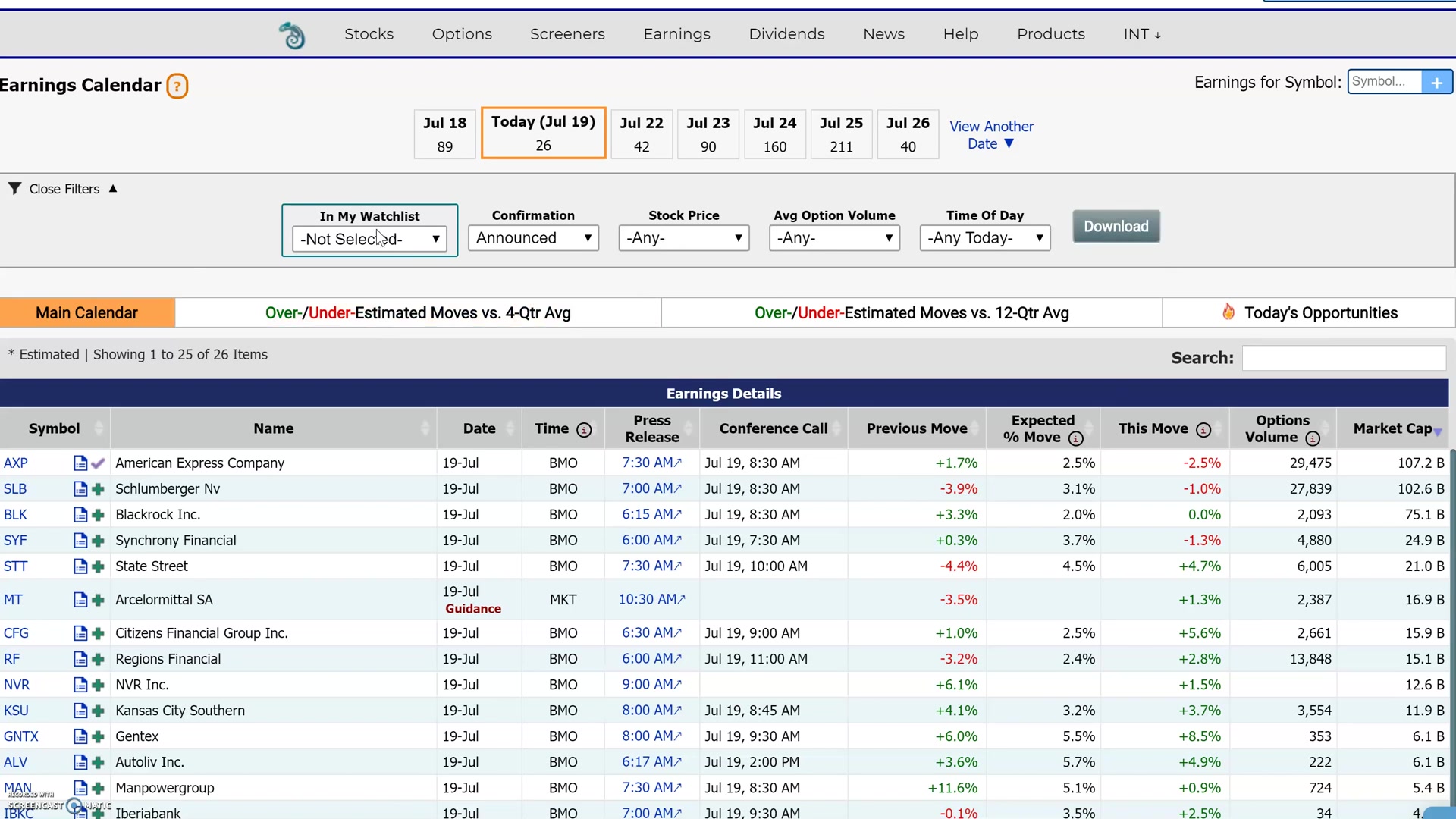This screenshot has width=1456, height=819.
Task: Click the Time column info icon
Action: click(584, 430)
